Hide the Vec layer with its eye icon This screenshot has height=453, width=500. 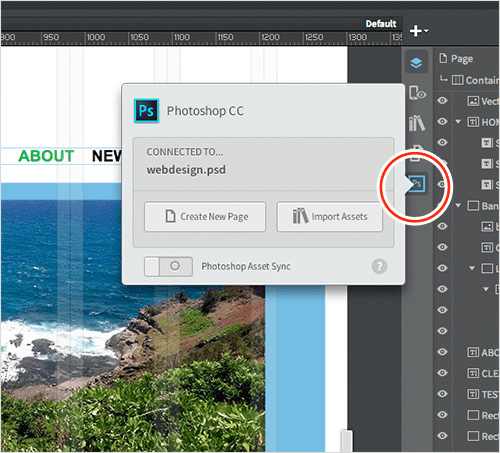pos(442,100)
